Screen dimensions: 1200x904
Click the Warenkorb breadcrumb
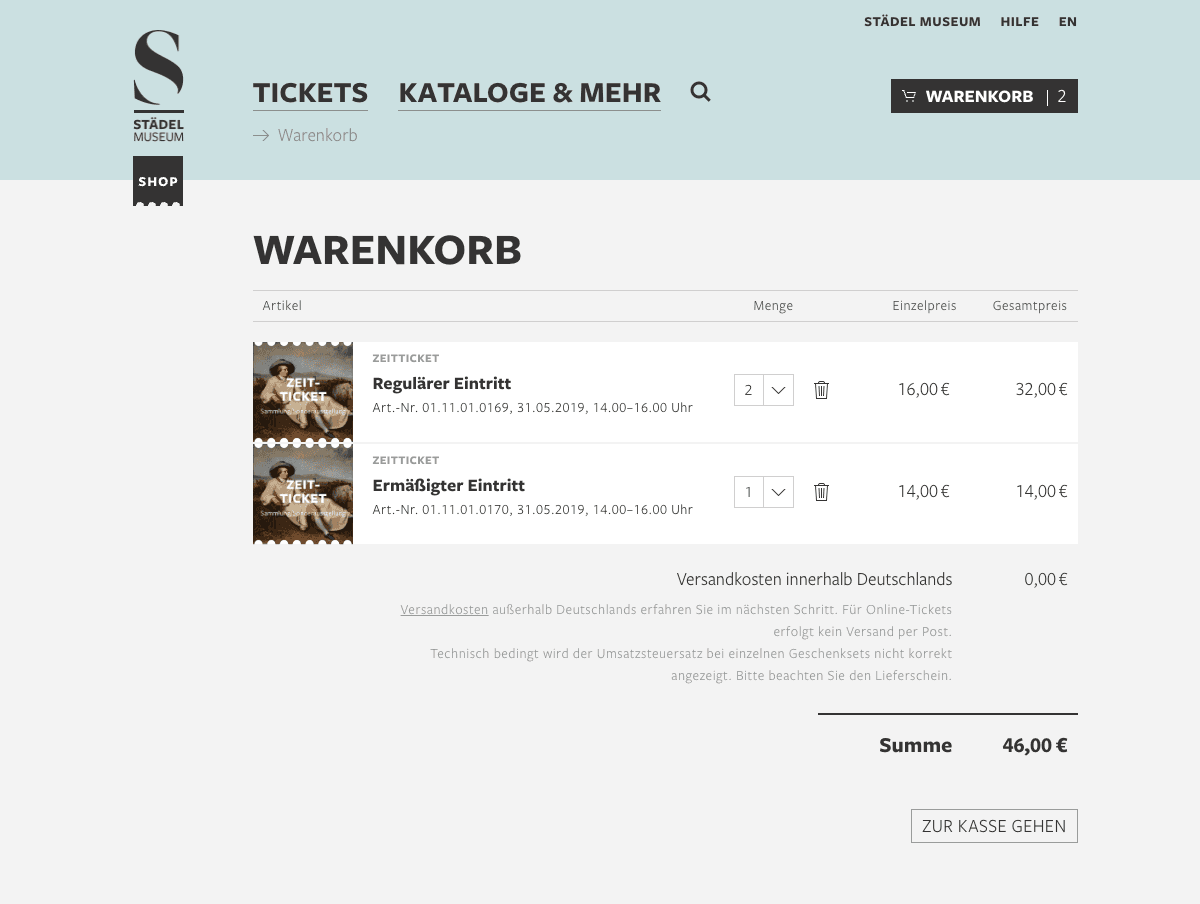tap(317, 135)
